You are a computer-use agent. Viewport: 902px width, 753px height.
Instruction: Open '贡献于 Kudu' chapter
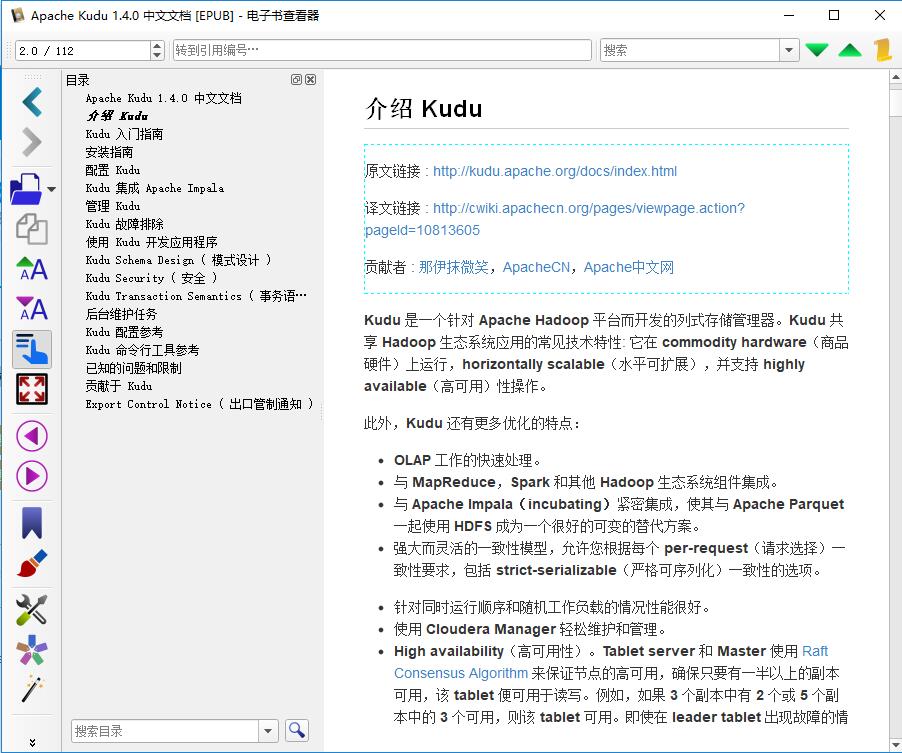[119, 385]
